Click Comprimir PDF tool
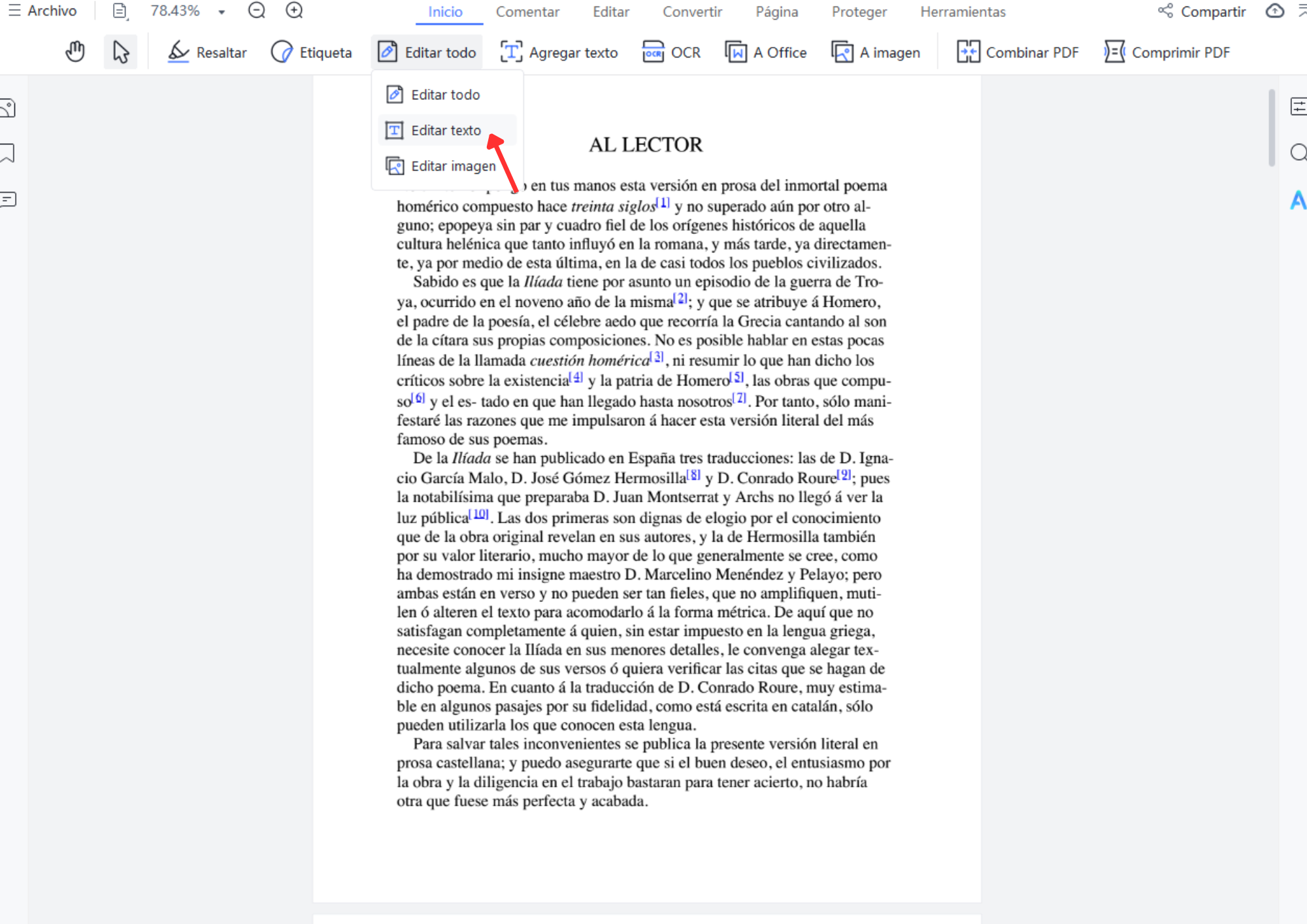The width and height of the screenshot is (1307, 924). pyautogui.click(x=1166, y=52)
